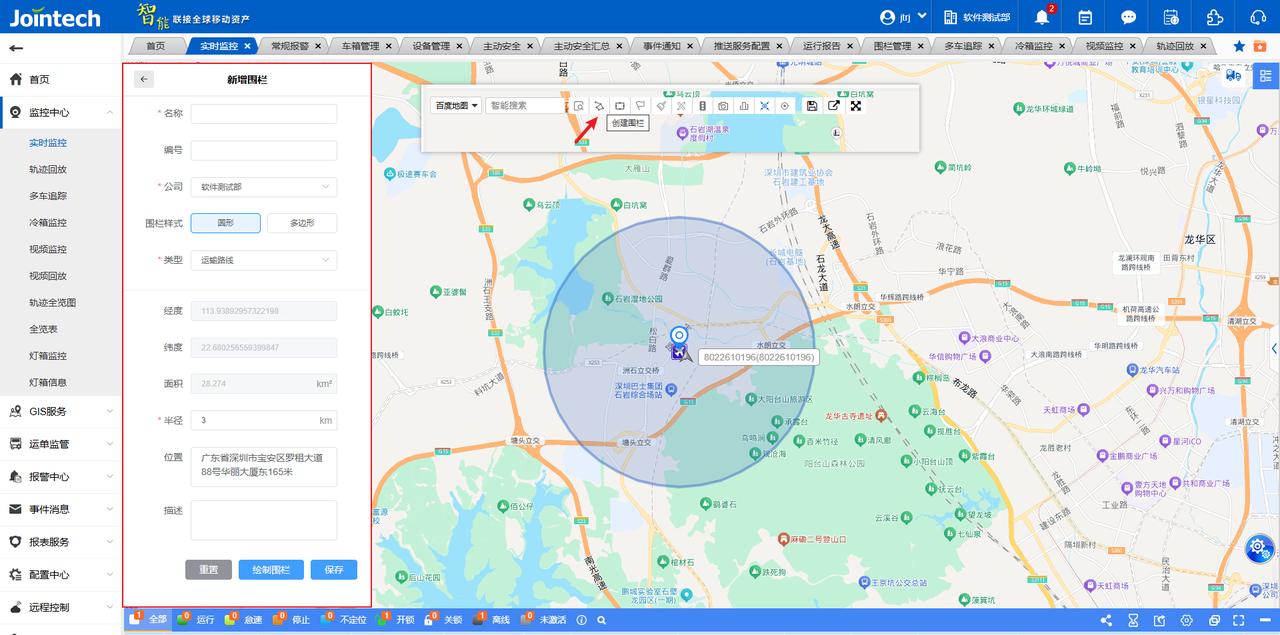Select 多边形 fence style option

(x=302, y=223)
